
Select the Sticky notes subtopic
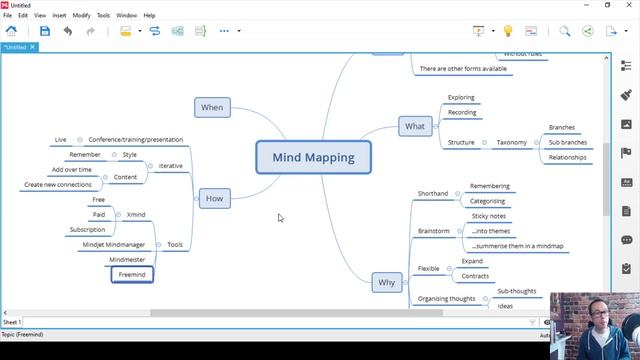489,216
